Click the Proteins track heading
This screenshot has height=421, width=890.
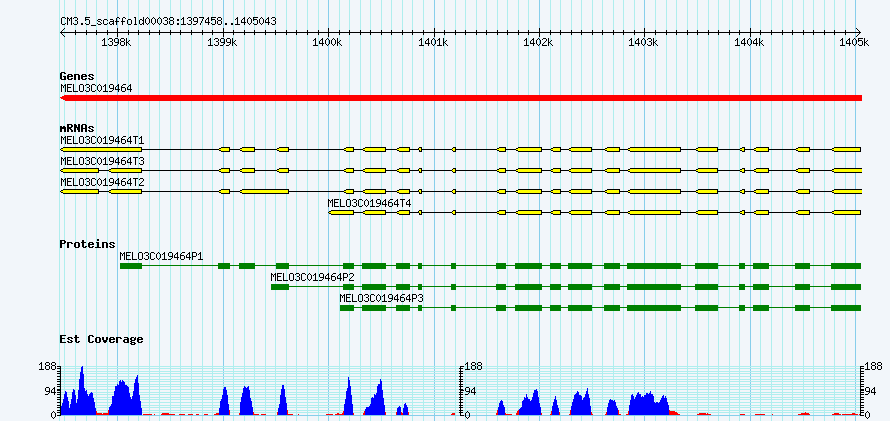tap(87, 244)
